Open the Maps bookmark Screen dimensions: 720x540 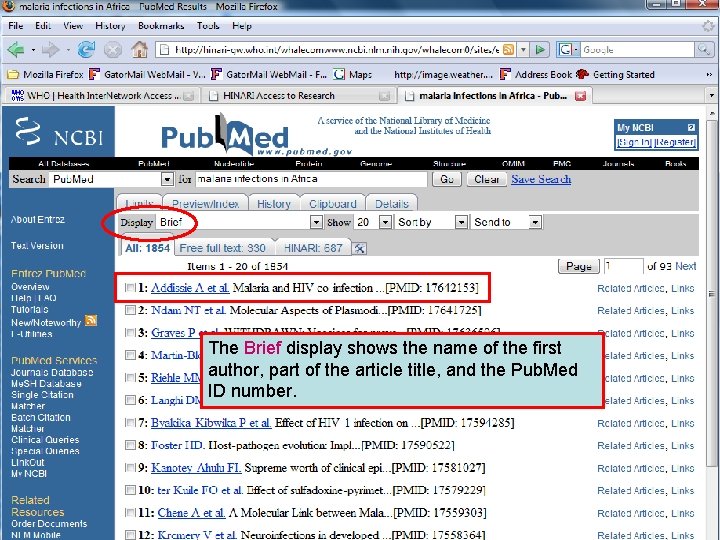pyautogui.click(x=353, y=74)
